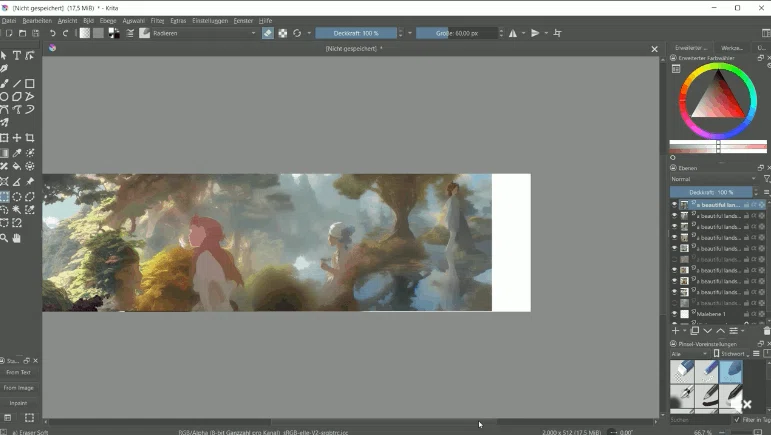Image resolution: width=771 pixels, height=435 pixels.
Task: Select the Multibrush tool
Action: click(x=4, y=122)
